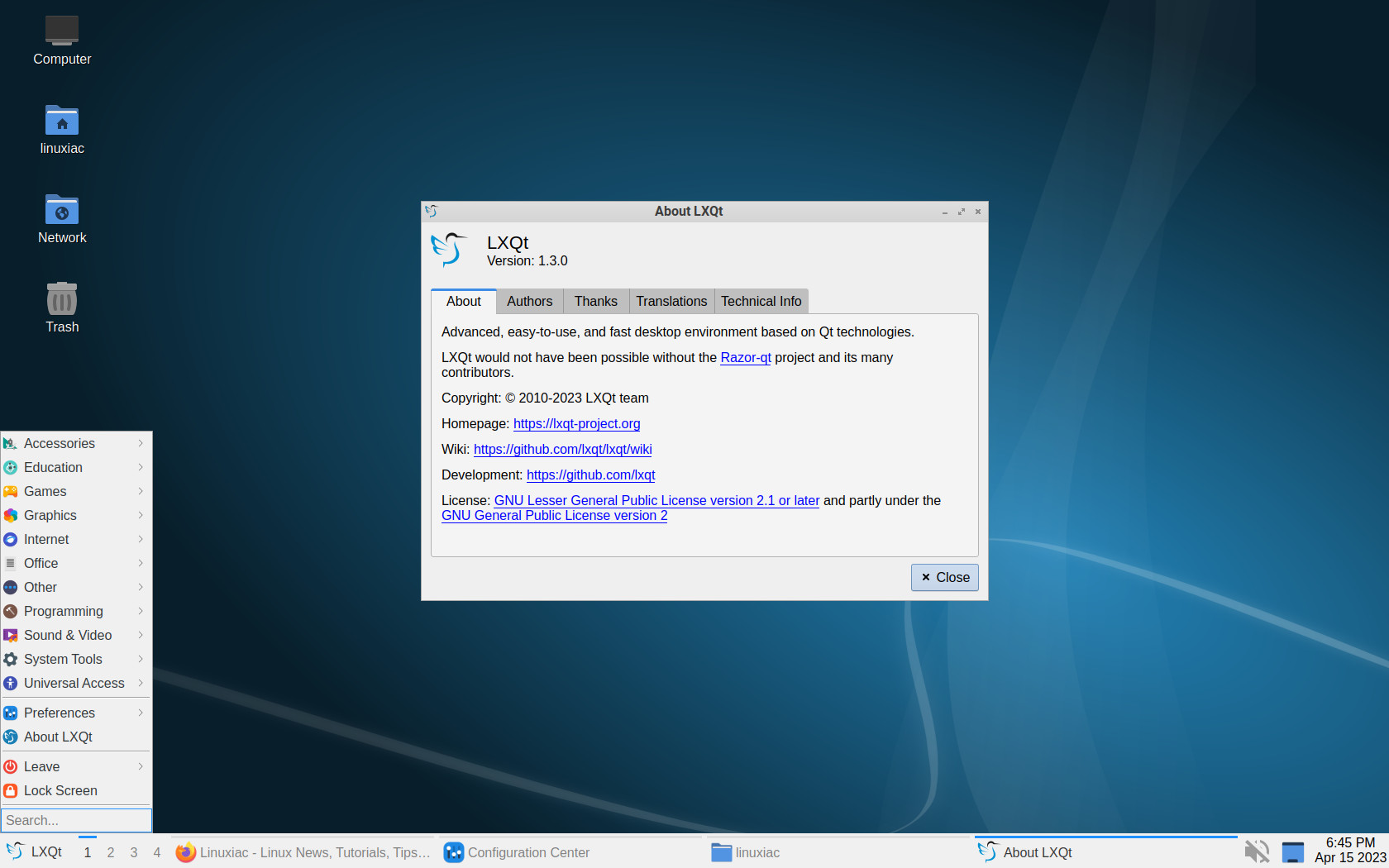
Task: Click the Accessories category icon
Action: pyautogui.click(x=11, y=444)
